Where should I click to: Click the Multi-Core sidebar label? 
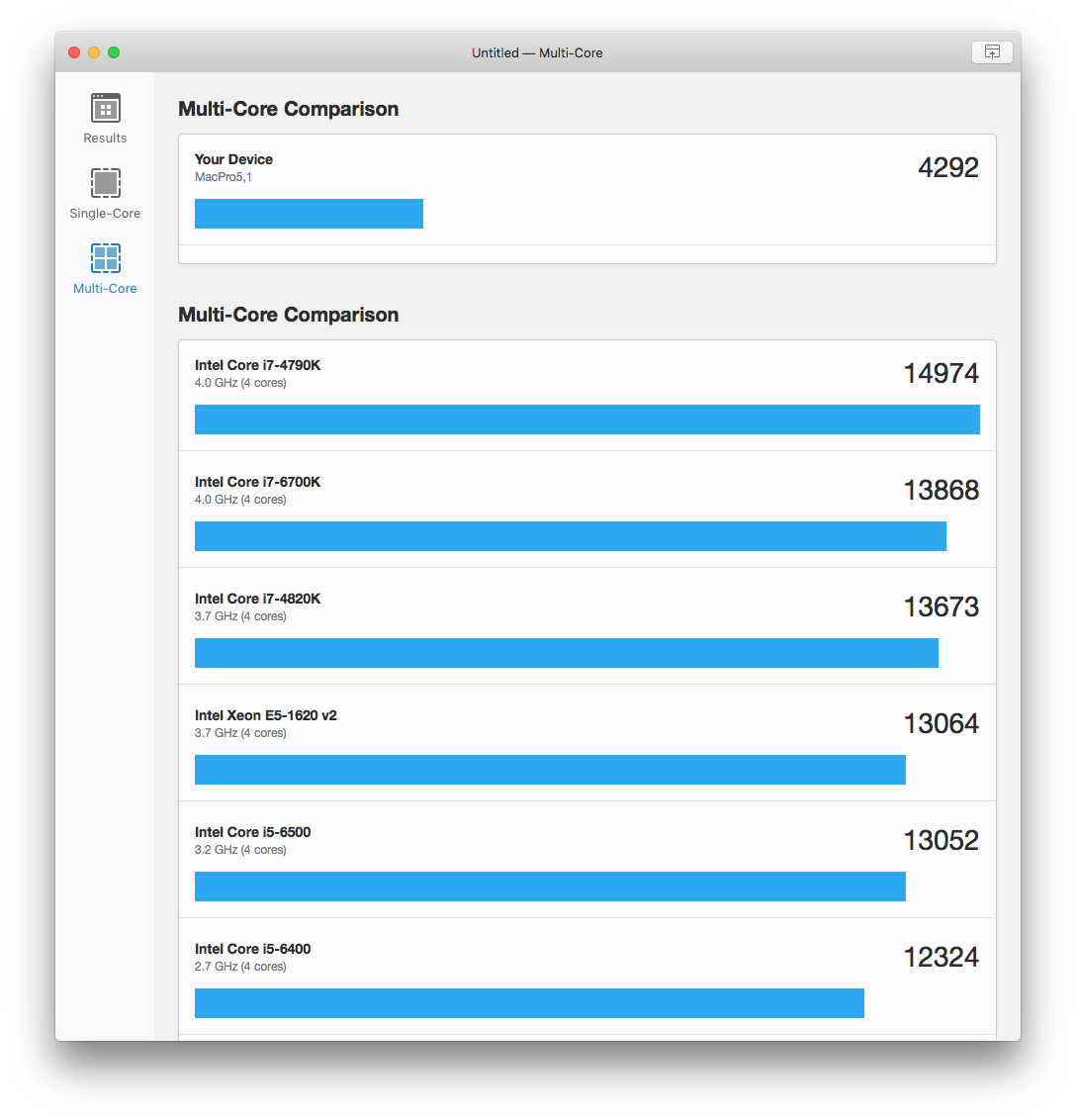click(105, 289)
